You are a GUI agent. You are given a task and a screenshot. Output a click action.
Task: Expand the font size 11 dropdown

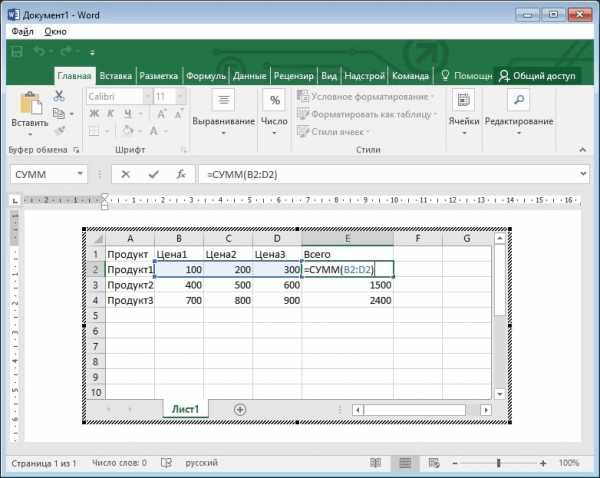point(181,96)
